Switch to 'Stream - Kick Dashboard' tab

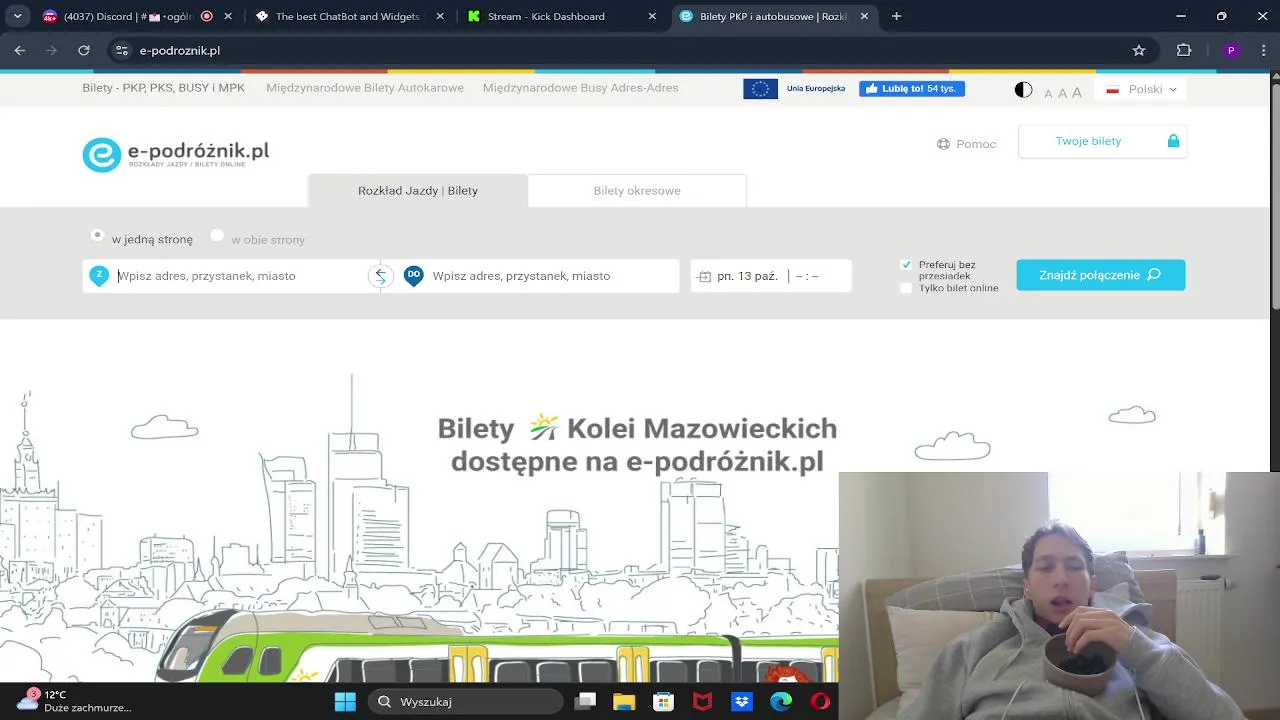coord(562,16)
